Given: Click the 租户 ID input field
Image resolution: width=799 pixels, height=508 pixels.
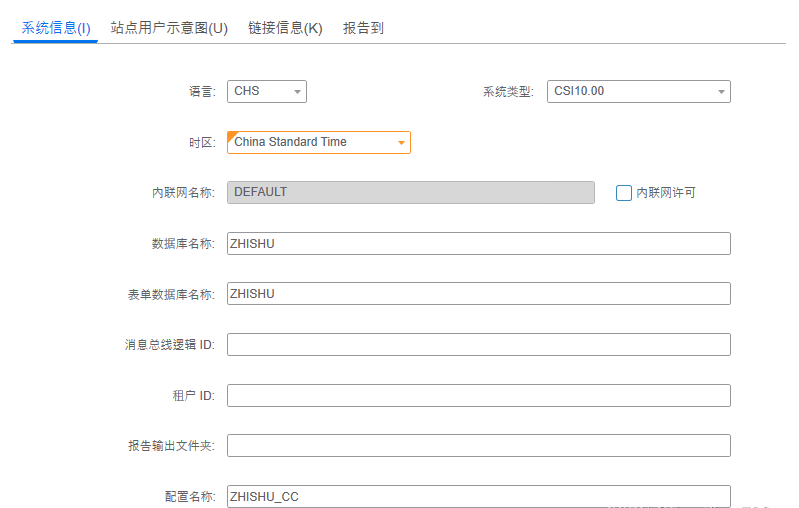Looking at the screenshot, I should pos(479,395).
